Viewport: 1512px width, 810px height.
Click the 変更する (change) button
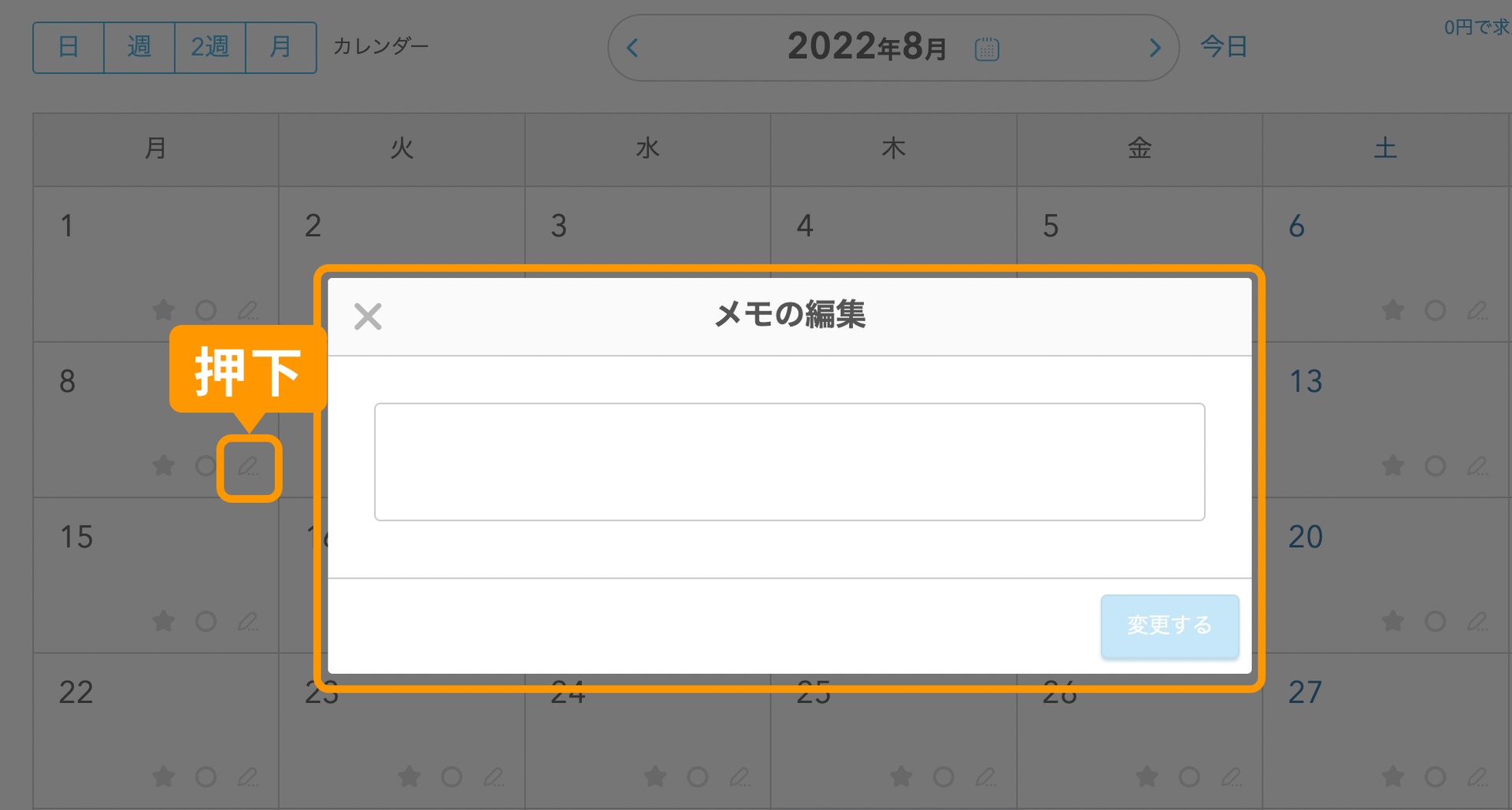pos(1169,626)
